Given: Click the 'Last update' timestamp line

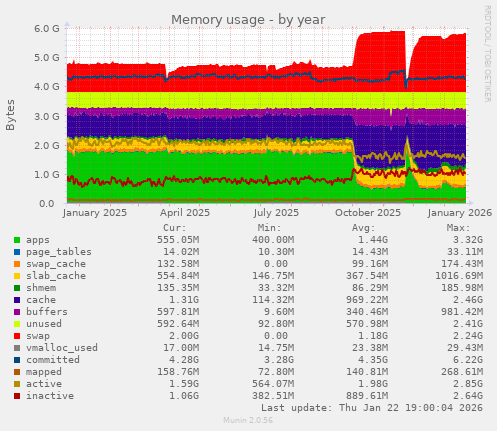Looking at the screenshot, I should point(372,408).
